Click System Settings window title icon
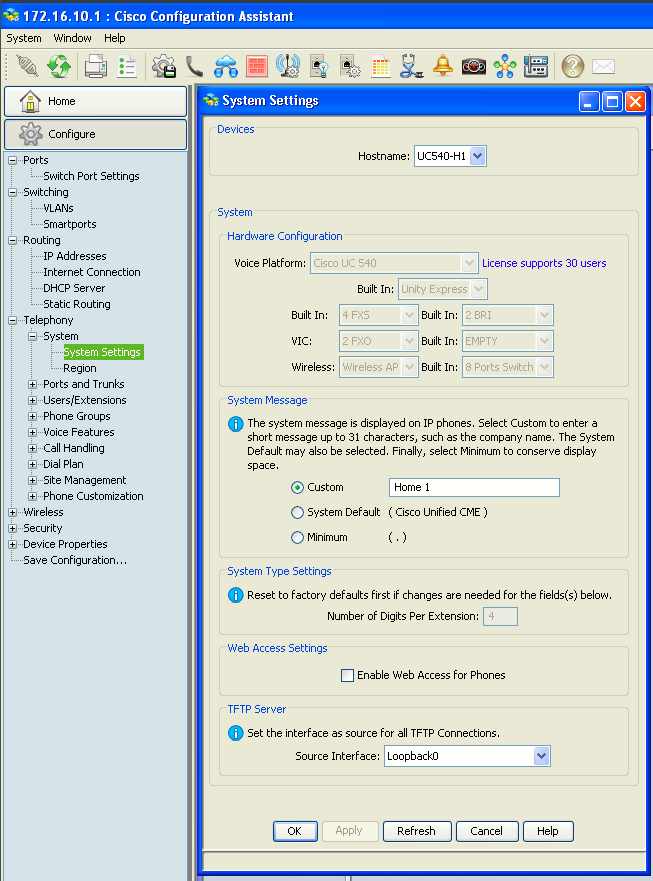653x881 pixels. (x=211, y=101)
